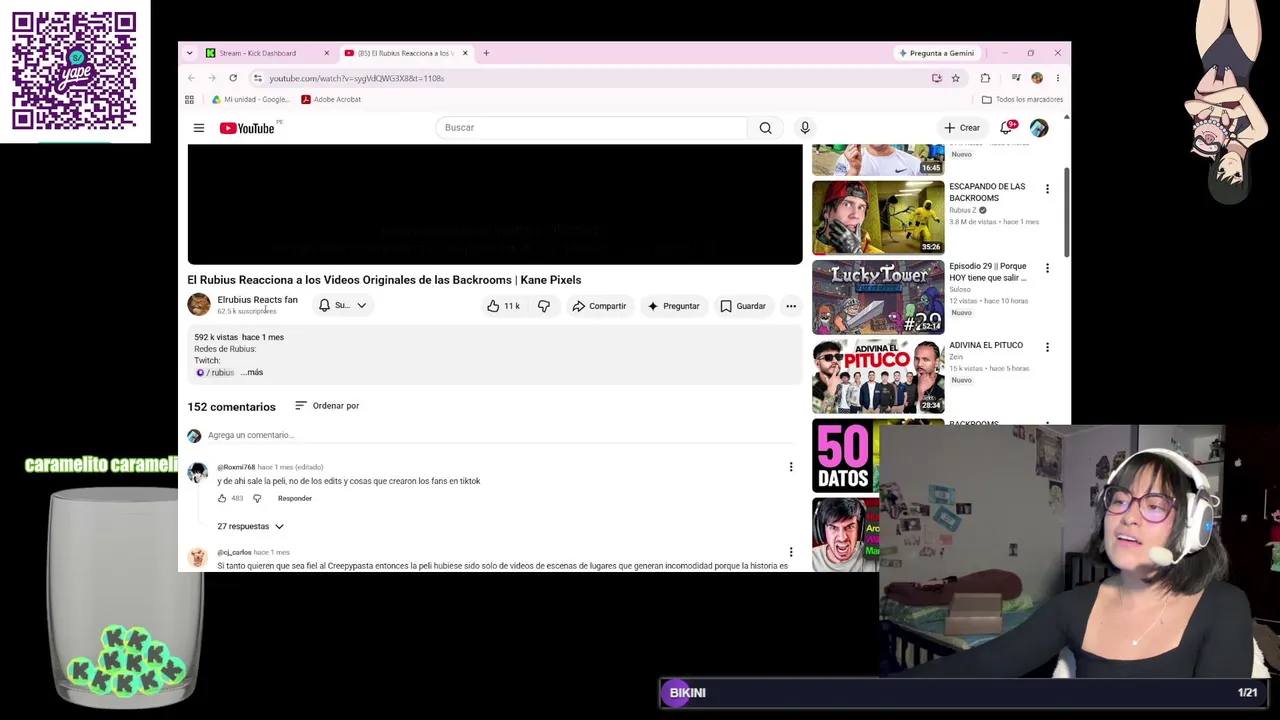Open options for Episodio 29 video
This screenshot has height=720, width=1280.
[x=1047, y=268]
